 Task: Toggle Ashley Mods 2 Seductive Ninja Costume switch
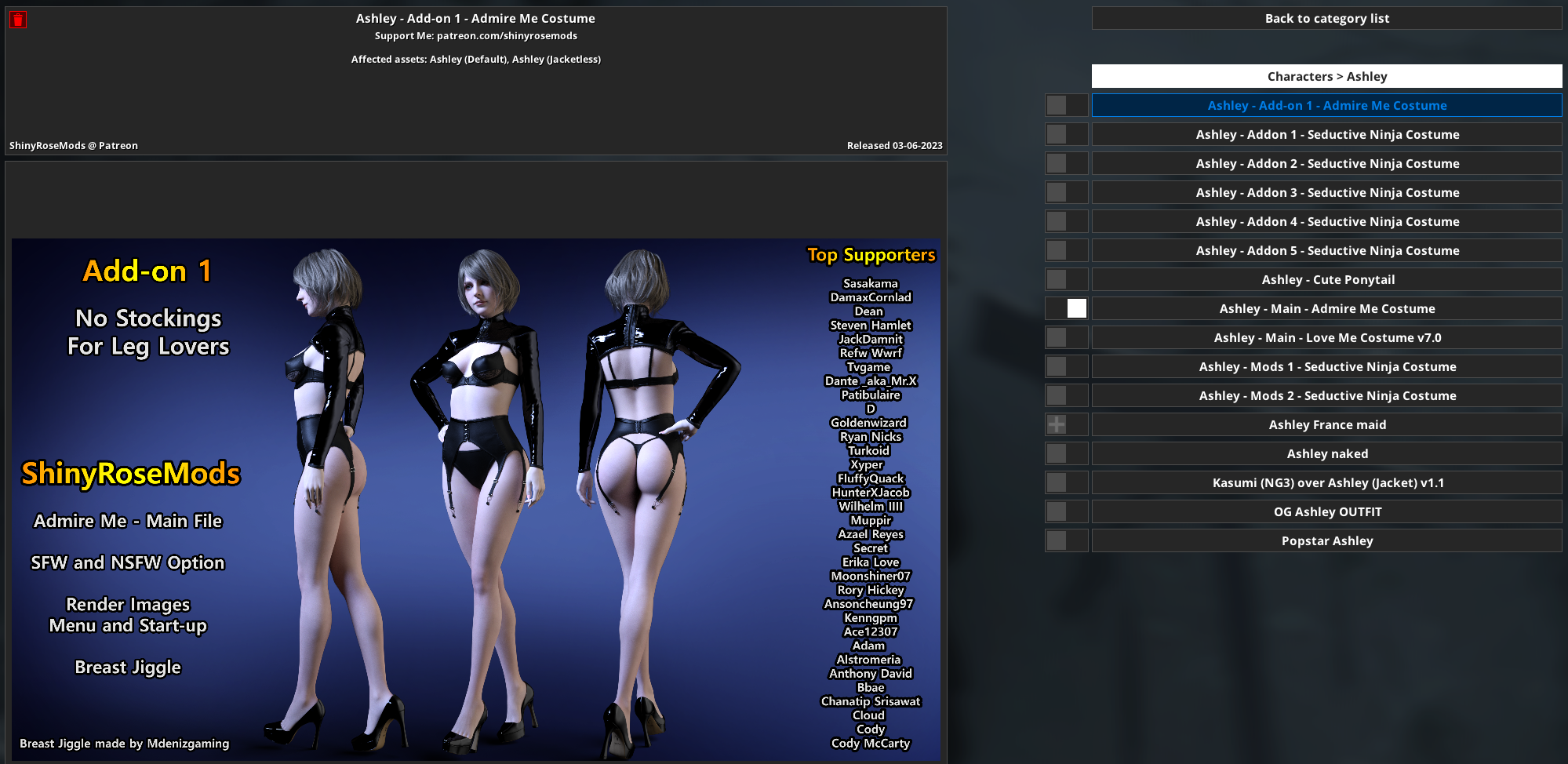tap(1067, 395)
